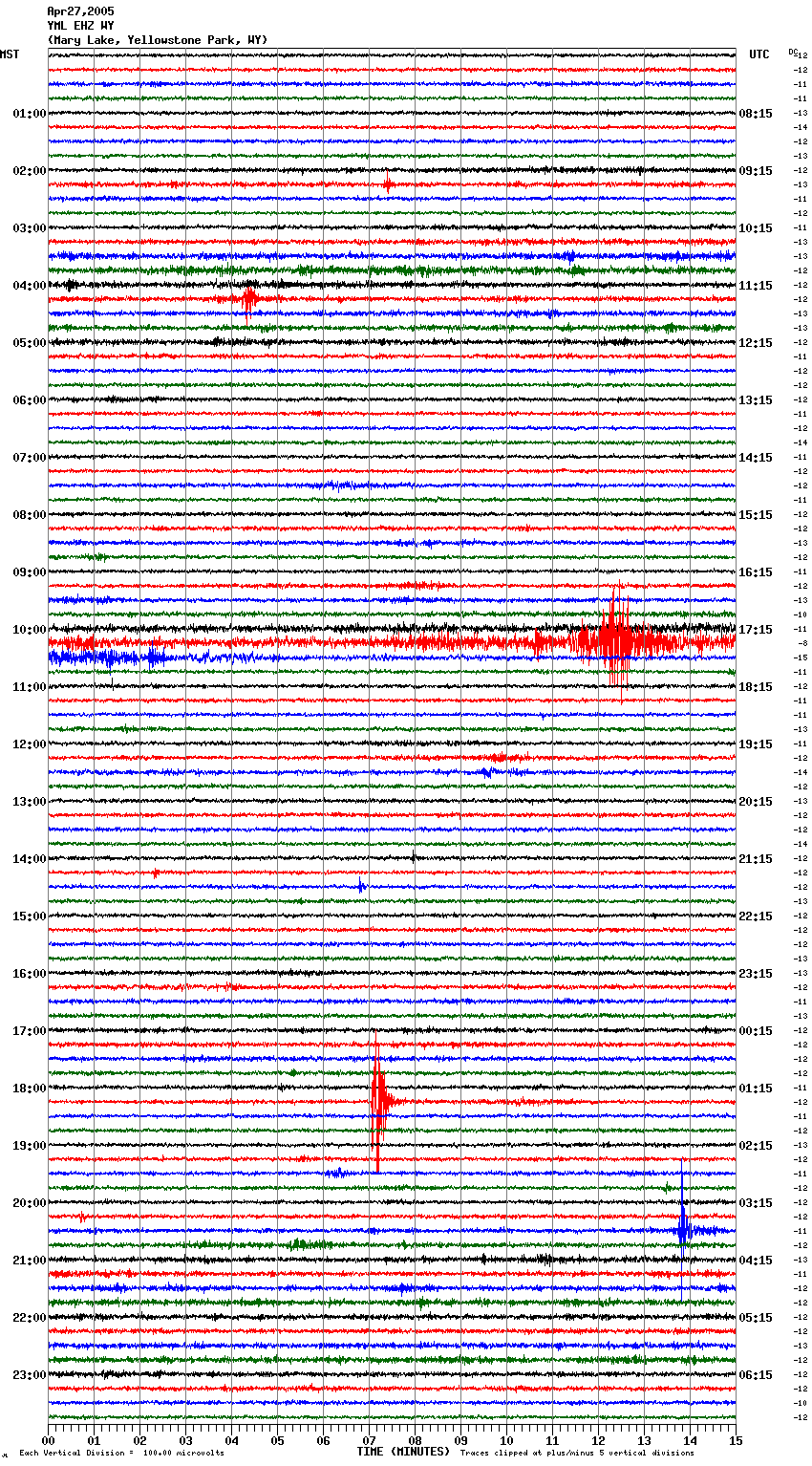812x1466 pixels.
Task: Select the 06:00 MST time label
Action: (29, 400)
